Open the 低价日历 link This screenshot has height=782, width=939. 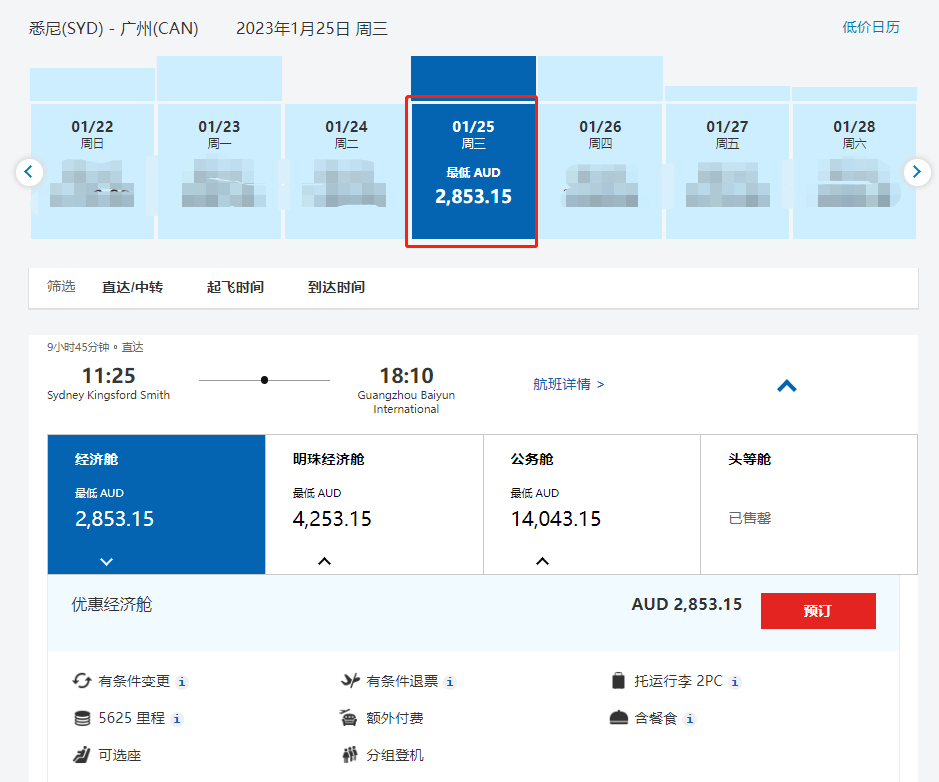870,27
